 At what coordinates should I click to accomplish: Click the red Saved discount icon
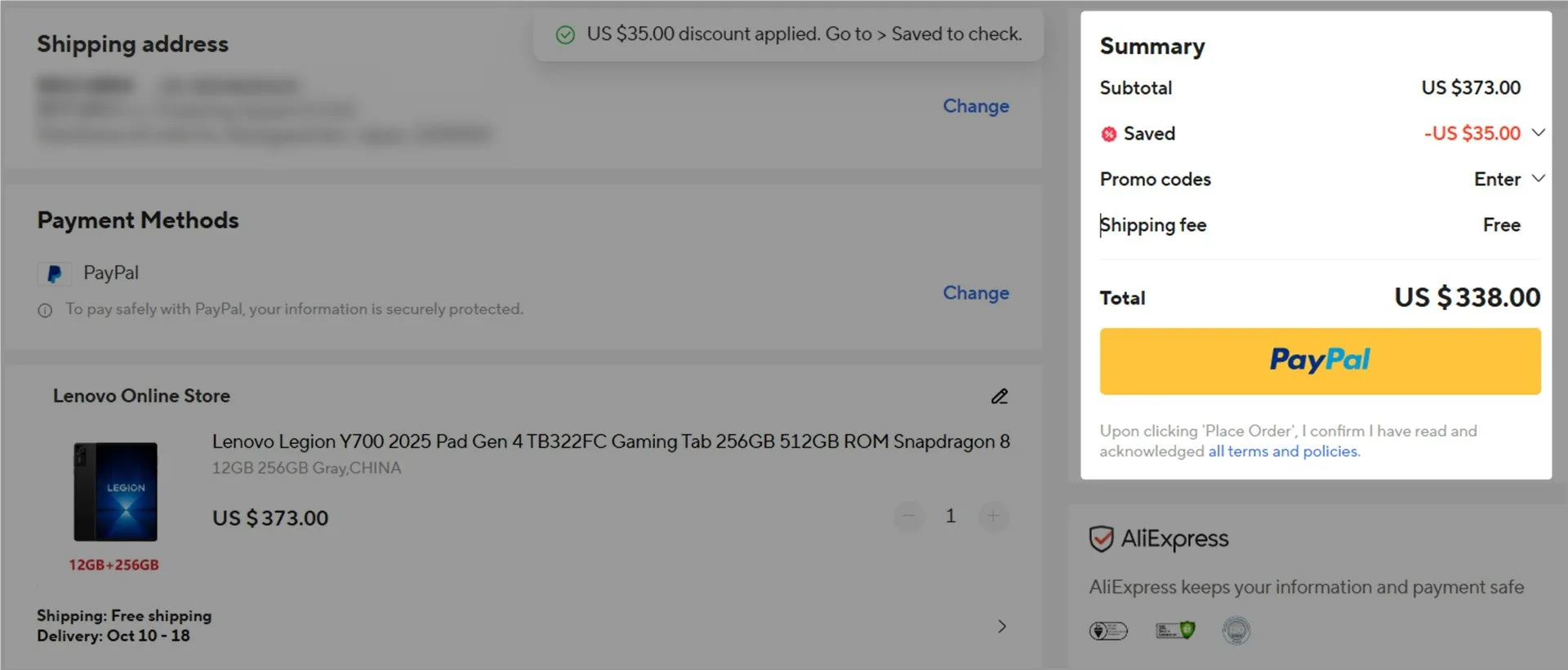1108,135
